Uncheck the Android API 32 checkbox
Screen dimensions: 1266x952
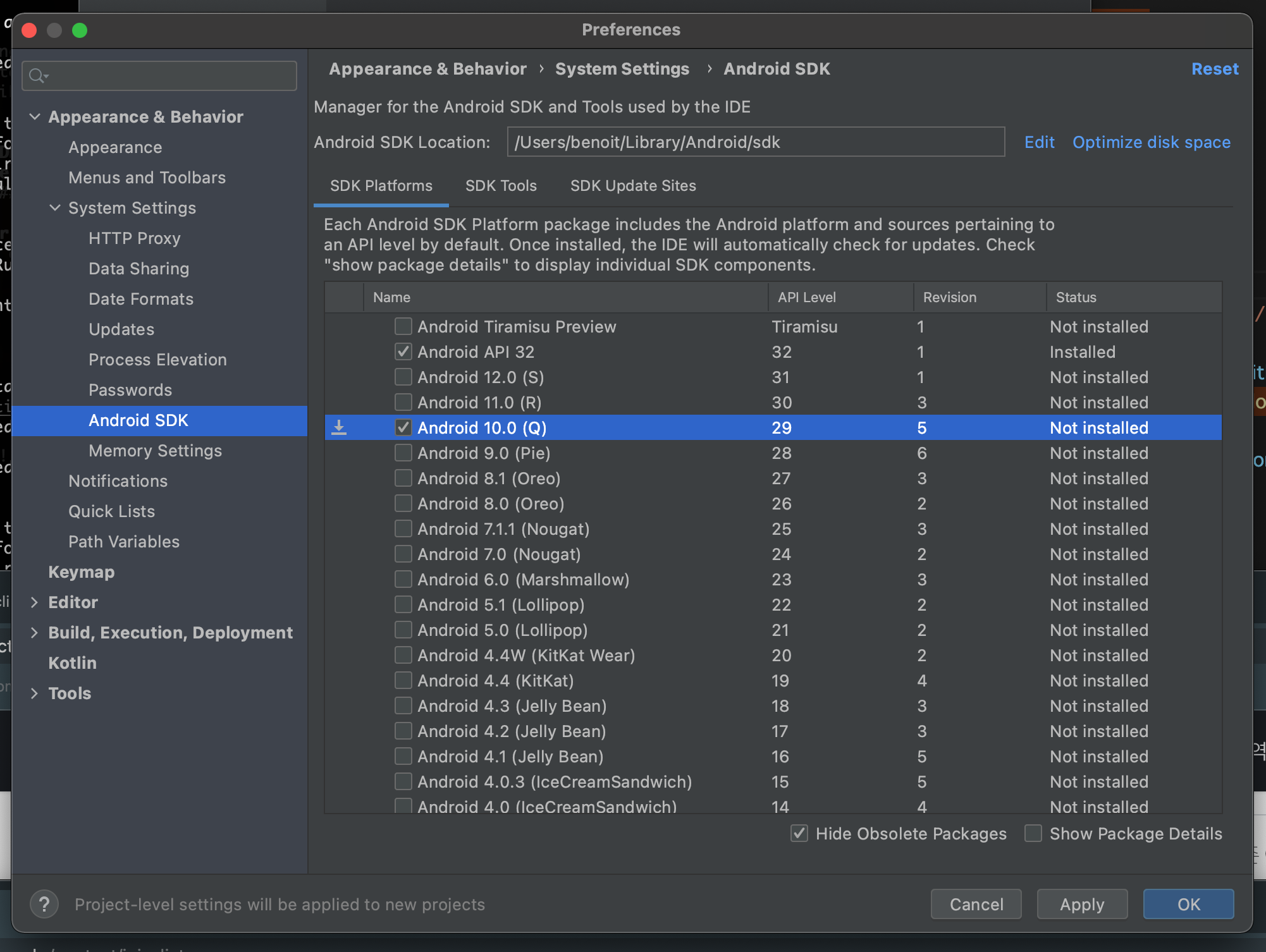pyautogui.click(x=403, y=352)
